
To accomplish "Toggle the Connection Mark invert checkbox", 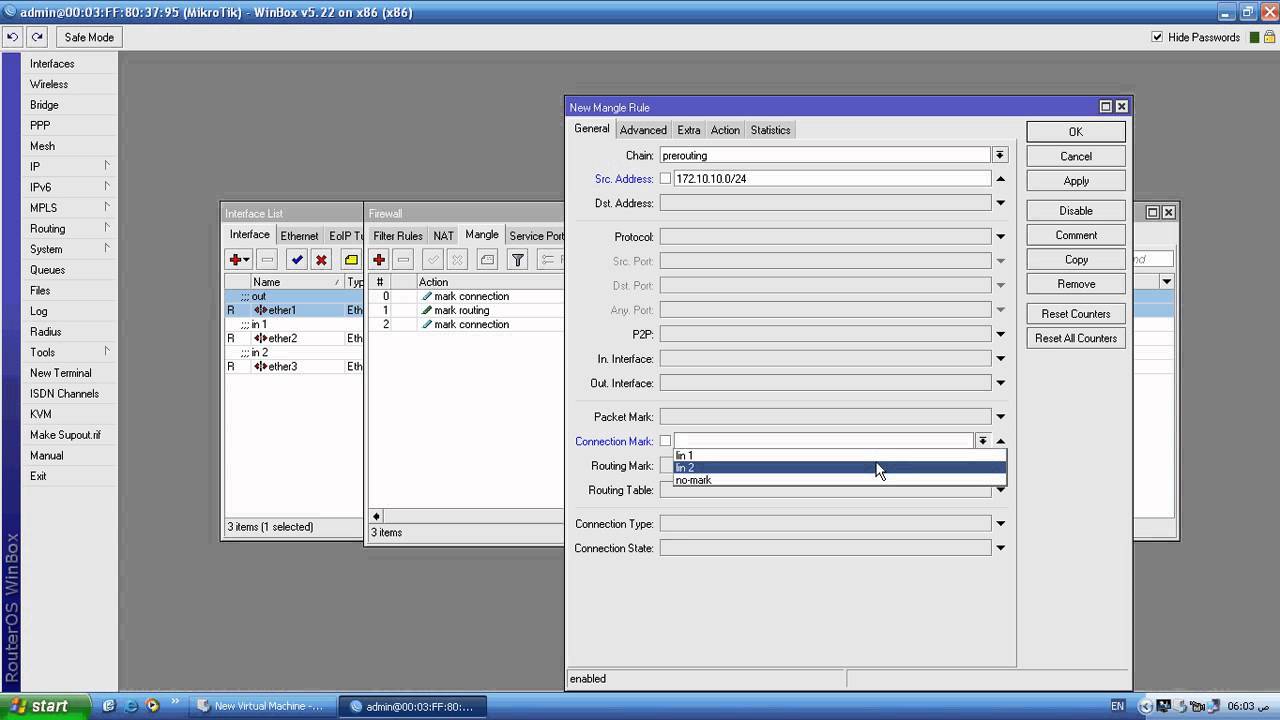I will (x=665, y=441).
